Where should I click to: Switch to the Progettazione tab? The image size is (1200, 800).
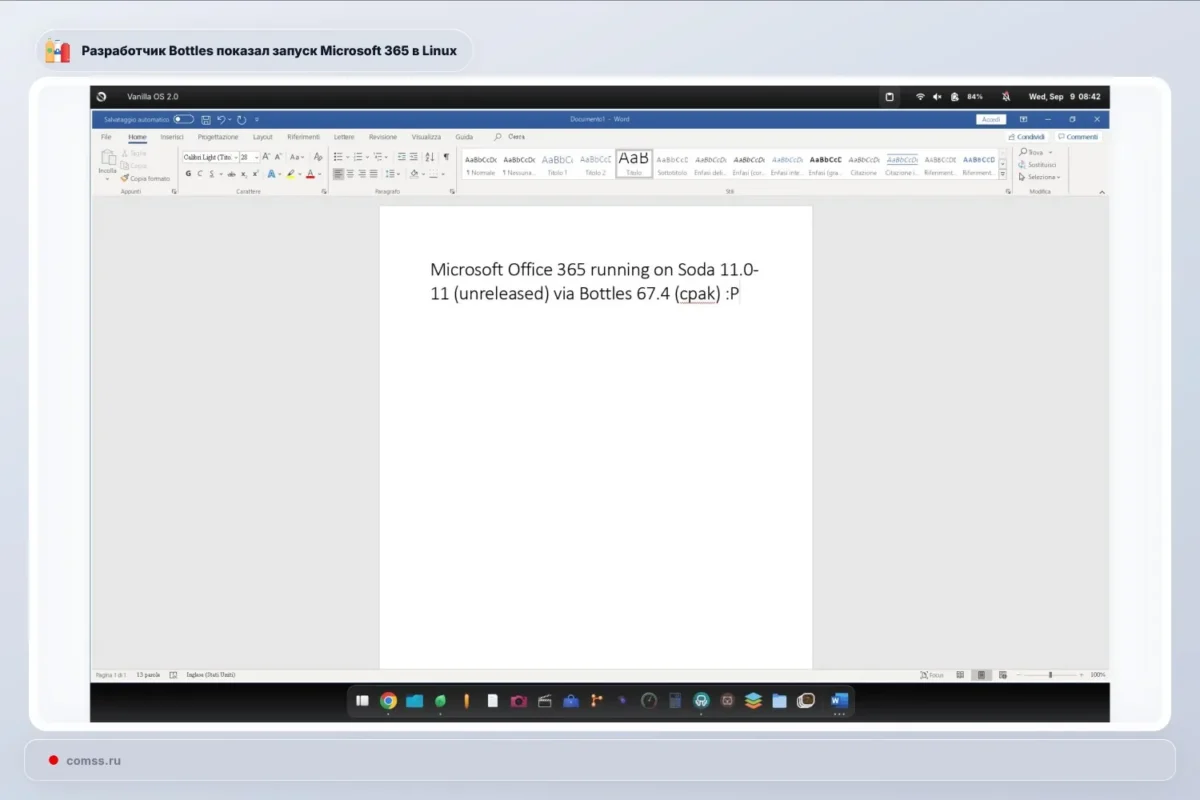point(218,137)
